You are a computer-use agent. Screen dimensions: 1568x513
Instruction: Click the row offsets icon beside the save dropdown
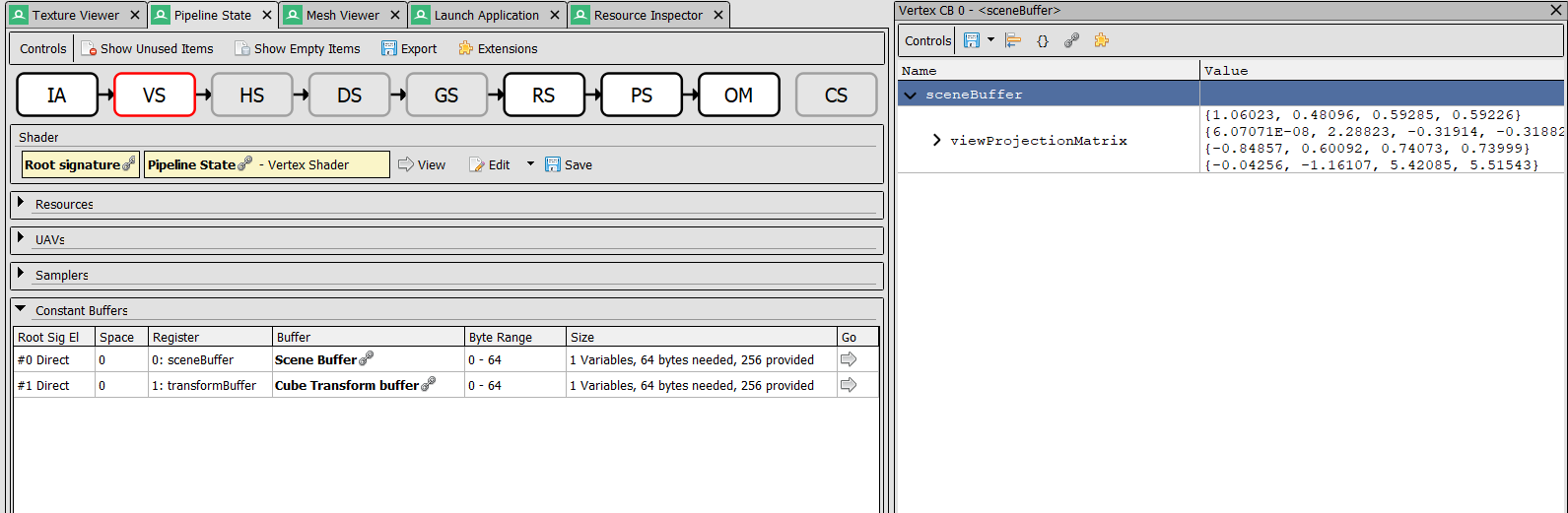pos(1013,40)
